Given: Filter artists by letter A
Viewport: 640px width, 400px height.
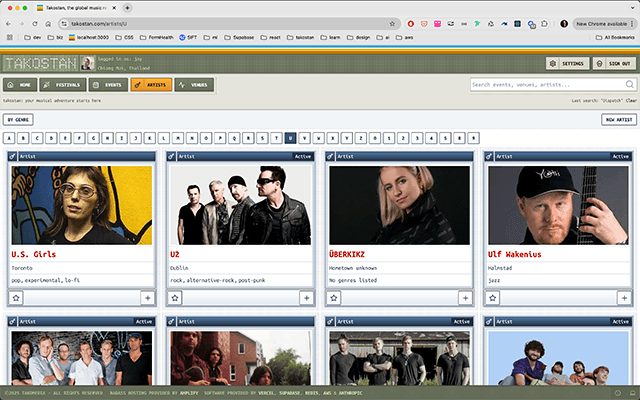Looking at the screenshot, I should (x=9, y=138).
